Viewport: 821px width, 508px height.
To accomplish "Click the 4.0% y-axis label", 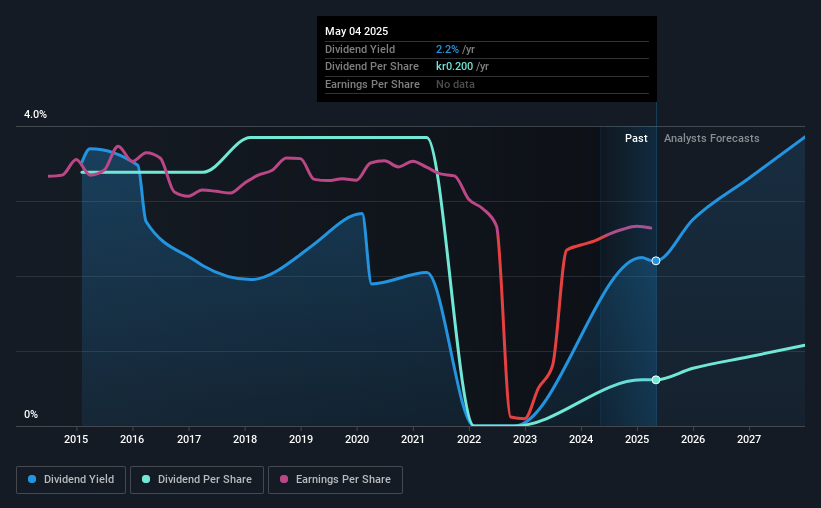I will 35,114.
